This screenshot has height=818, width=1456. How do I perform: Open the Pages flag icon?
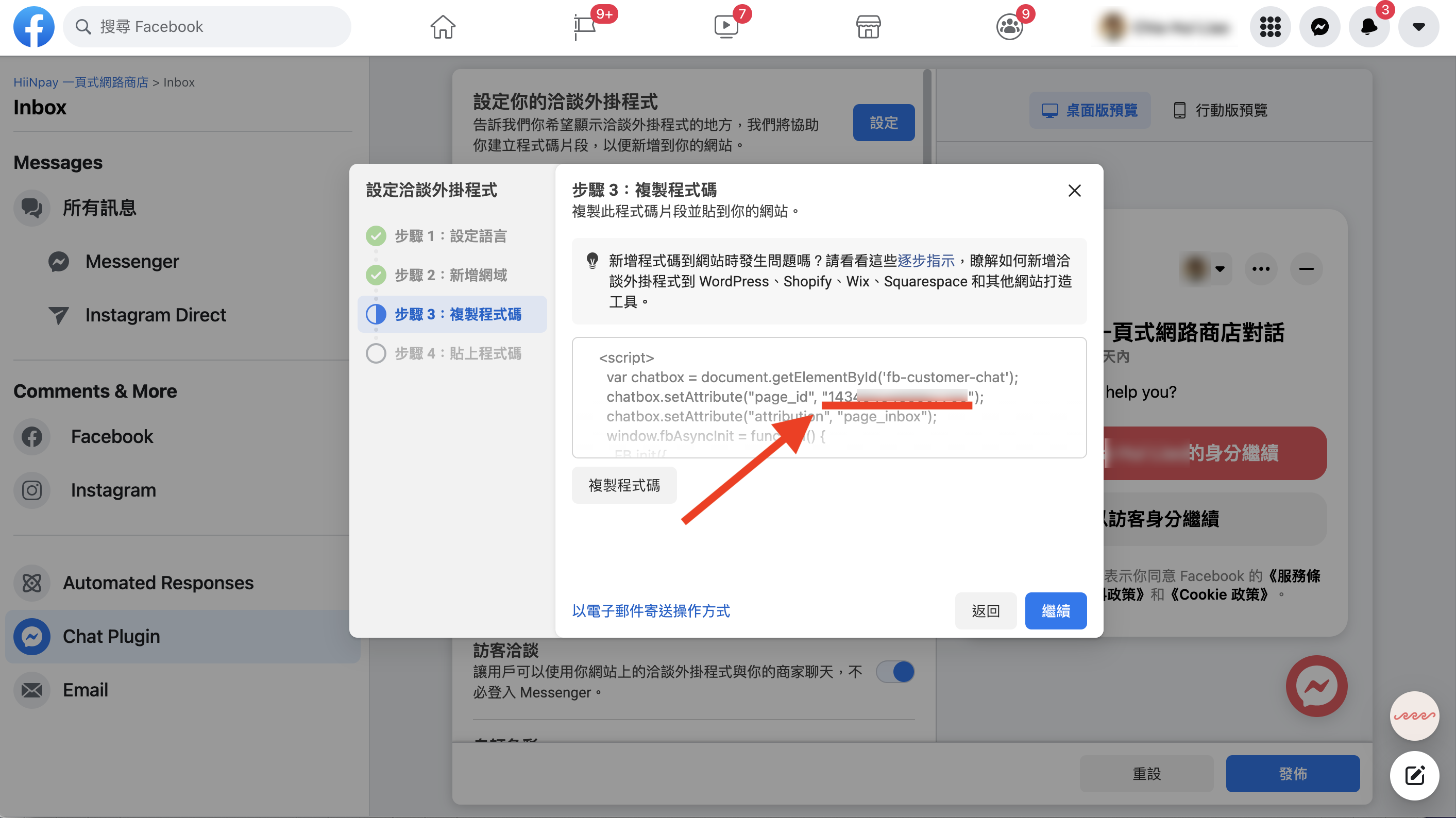pos(585,27)
